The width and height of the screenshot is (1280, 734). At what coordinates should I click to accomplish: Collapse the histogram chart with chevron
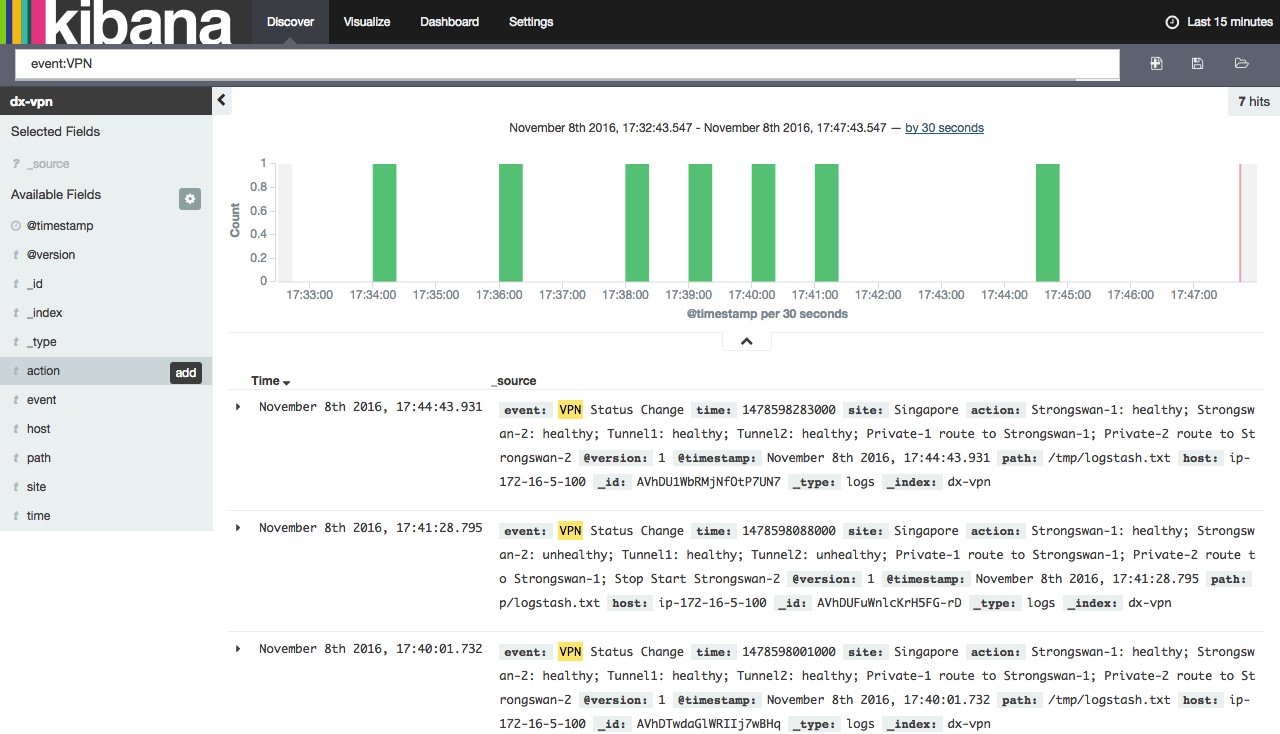point(746,341)
